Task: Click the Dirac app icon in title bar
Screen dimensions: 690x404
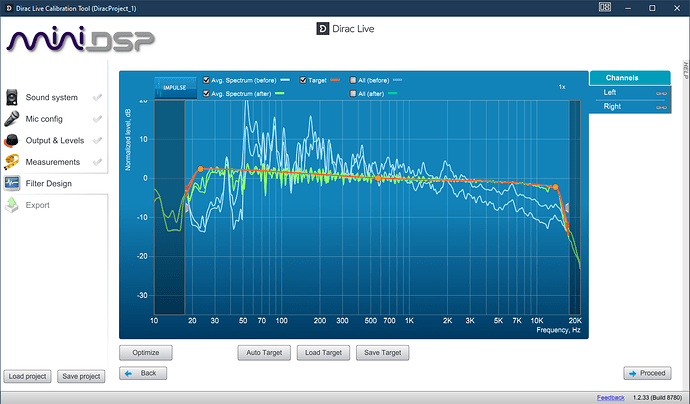Action: (x=8, y=8)
